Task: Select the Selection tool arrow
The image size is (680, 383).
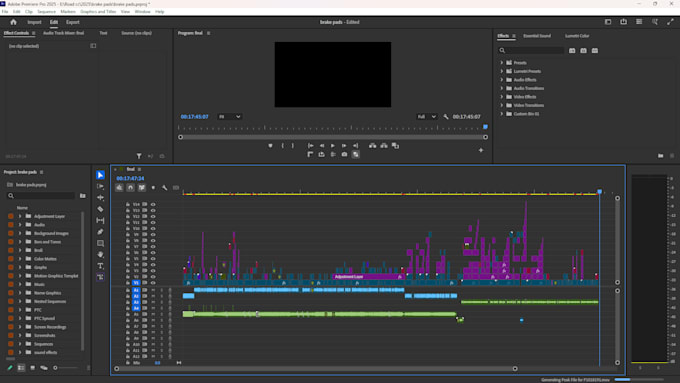Action: click(100, 175)
